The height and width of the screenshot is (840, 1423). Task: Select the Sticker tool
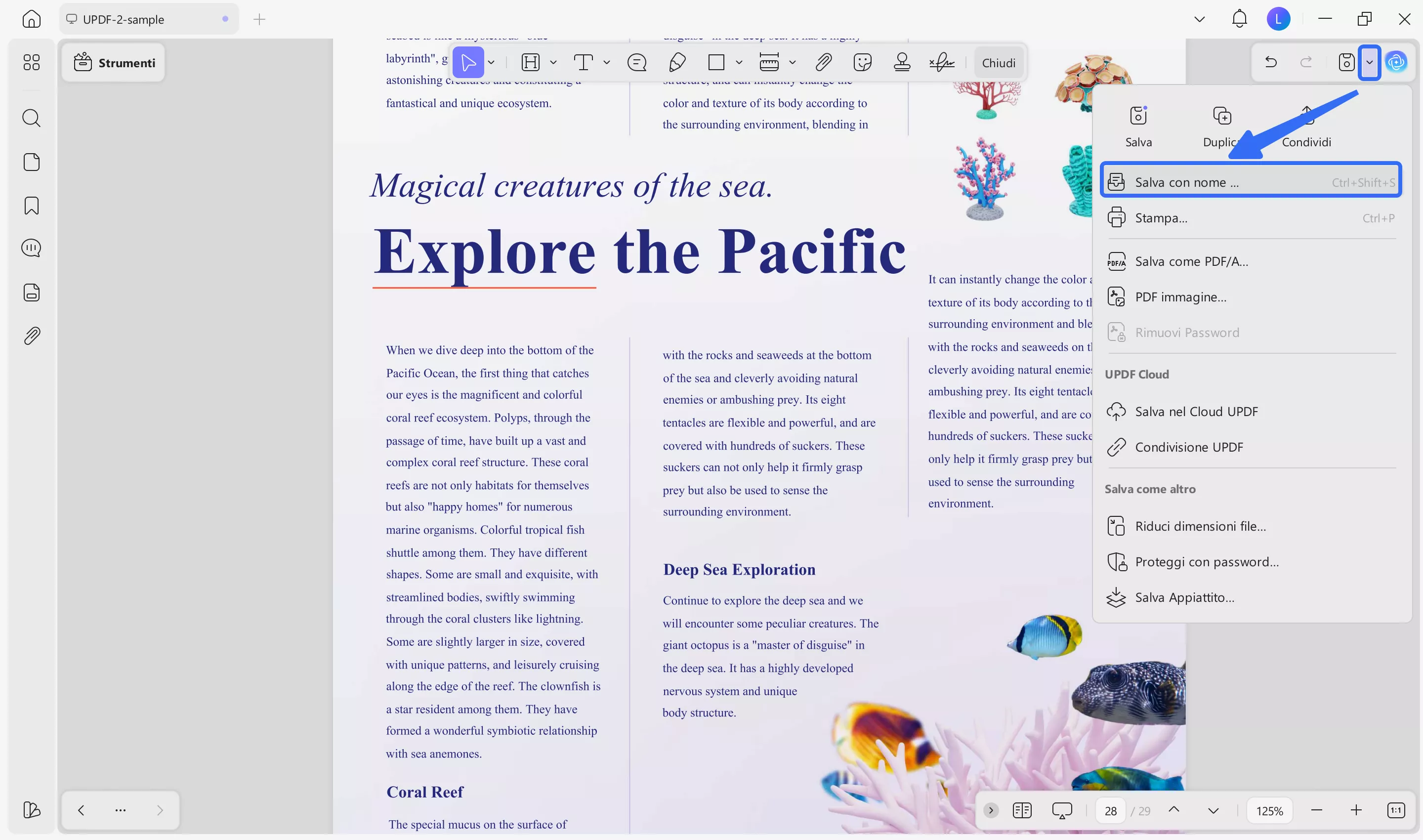coord(863,62)
